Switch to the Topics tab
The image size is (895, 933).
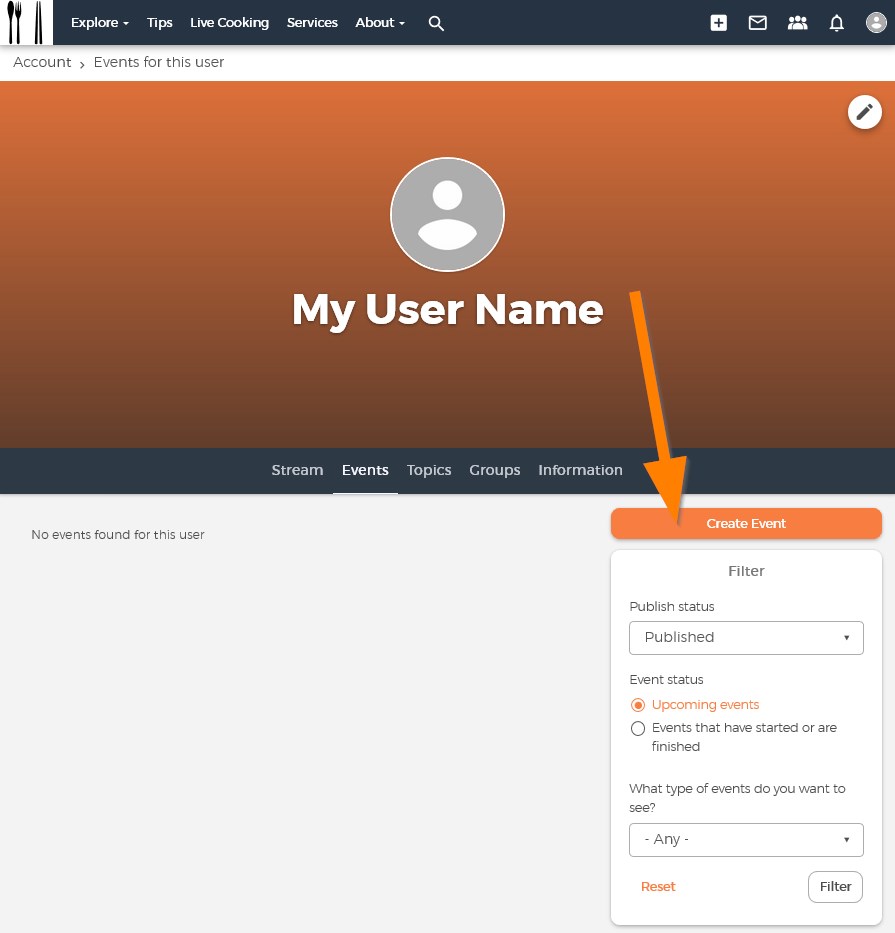pos(429,470)
